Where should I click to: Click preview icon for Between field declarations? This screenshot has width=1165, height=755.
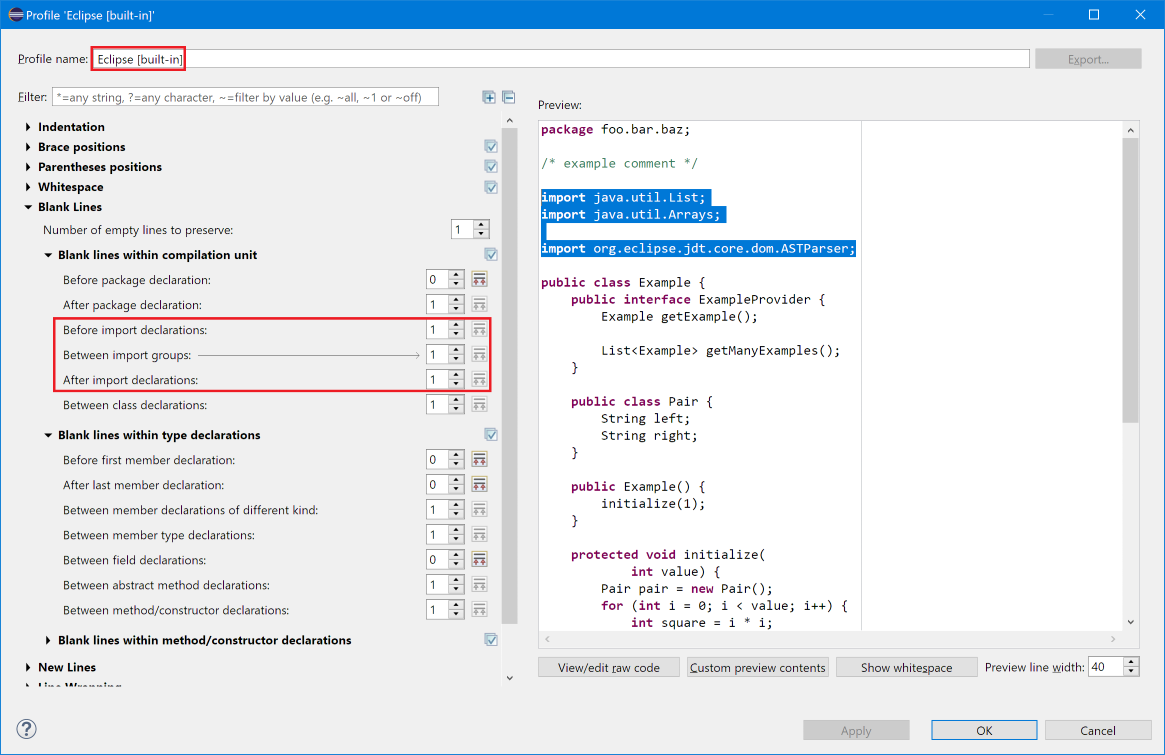click(x=479, y=560)
